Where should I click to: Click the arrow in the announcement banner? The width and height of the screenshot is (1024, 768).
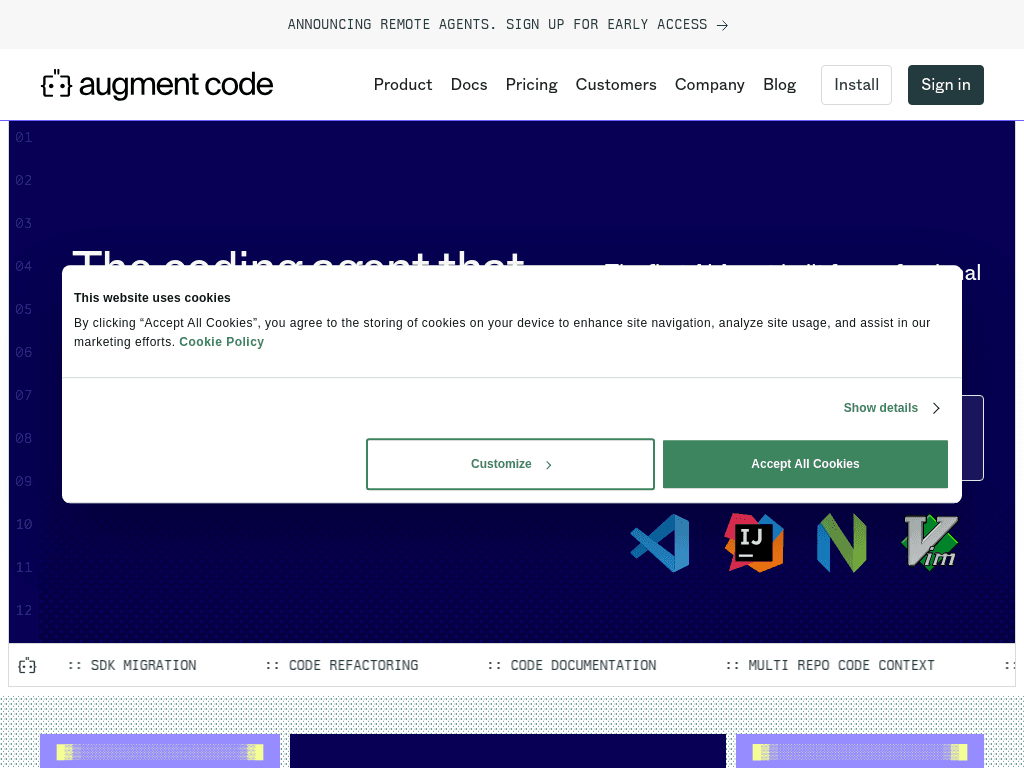tap(722, 25)
